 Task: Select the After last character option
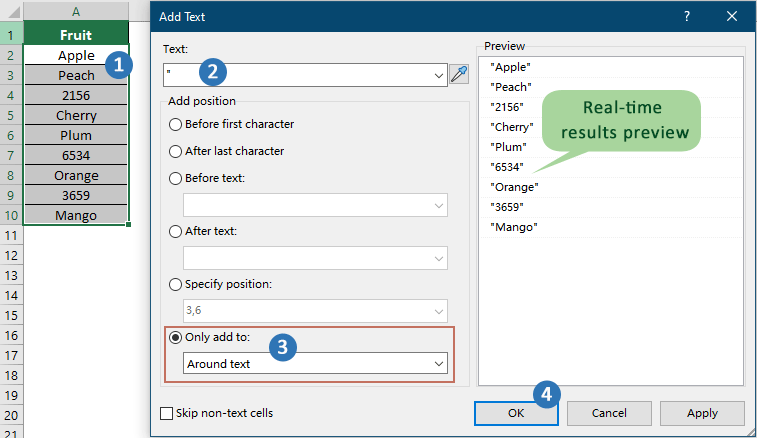click(176, 151)
